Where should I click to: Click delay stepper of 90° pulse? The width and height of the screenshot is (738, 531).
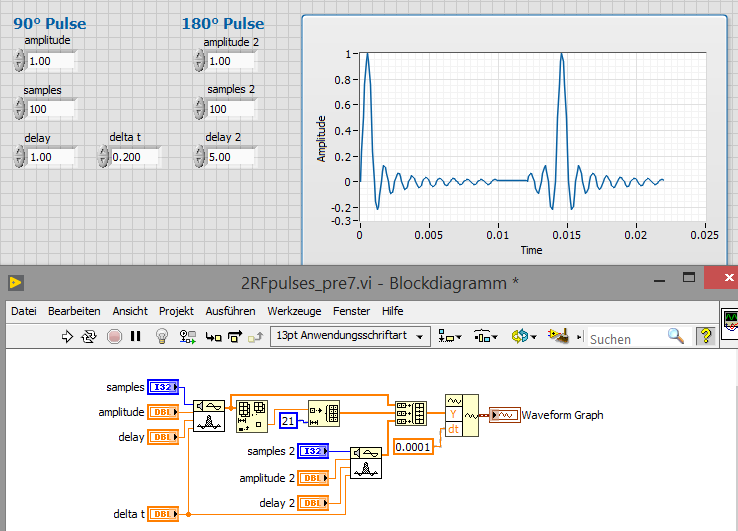19,157
